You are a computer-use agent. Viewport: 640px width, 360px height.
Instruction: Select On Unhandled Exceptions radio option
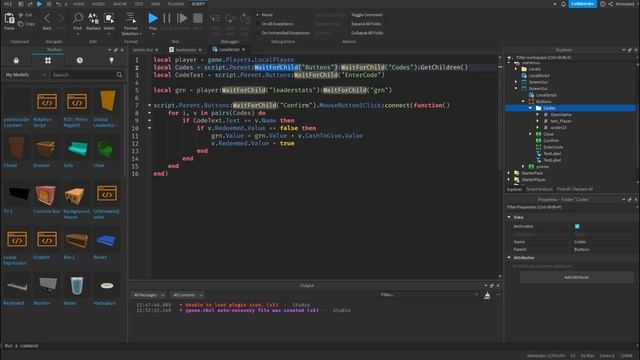click(x=258, y=33)
